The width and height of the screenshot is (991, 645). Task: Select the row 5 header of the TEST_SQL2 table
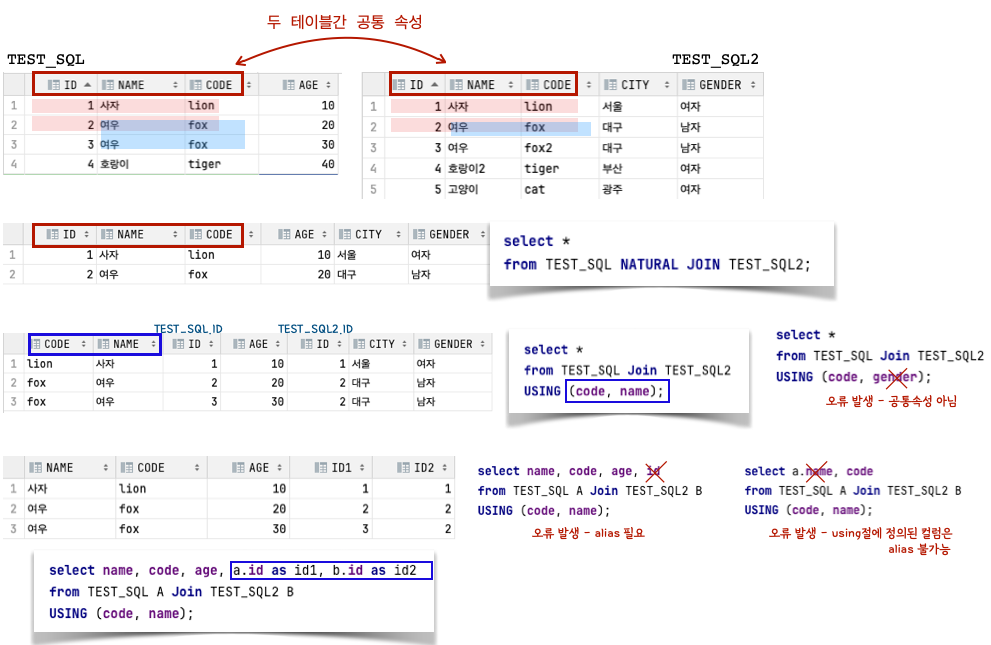tap(374, 190)
